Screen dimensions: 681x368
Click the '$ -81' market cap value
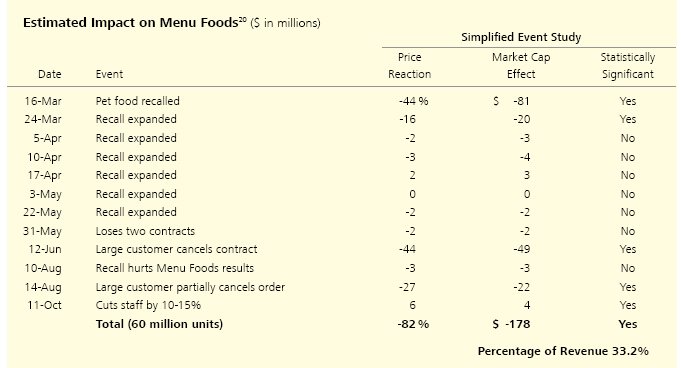pyautogui.click(x=511, y=101)
